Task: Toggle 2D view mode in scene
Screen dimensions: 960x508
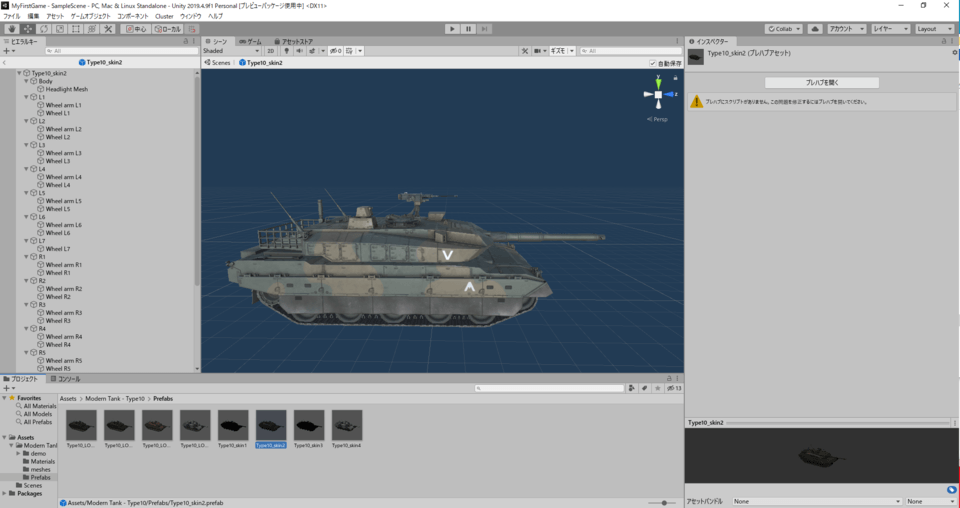Action: tap(270, 51)
